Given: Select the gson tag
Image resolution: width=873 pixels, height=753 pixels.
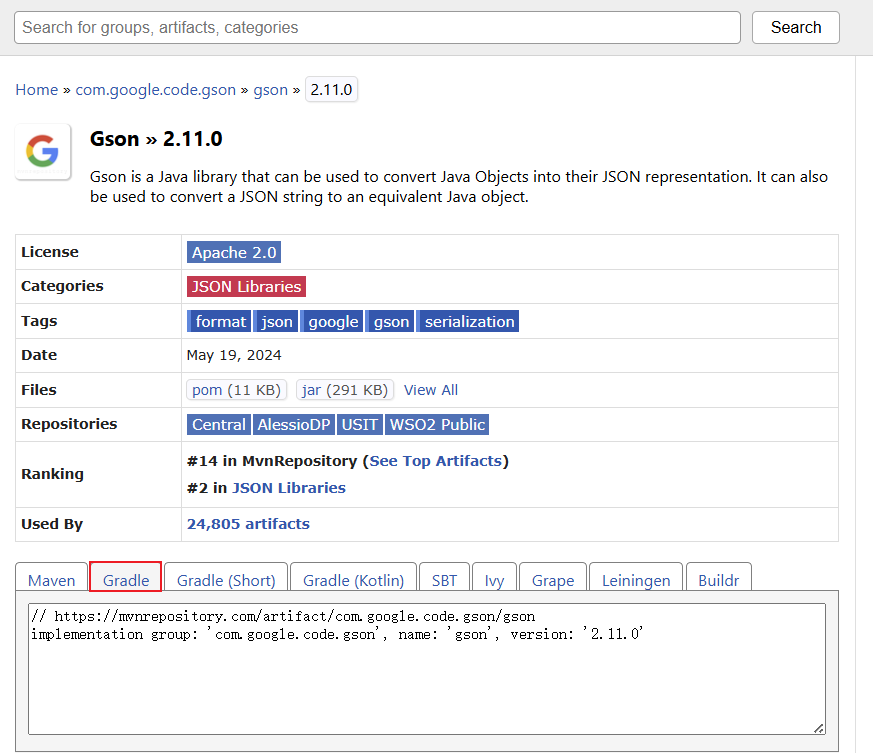Looking at the screenshot, I should tap(390, 321).
